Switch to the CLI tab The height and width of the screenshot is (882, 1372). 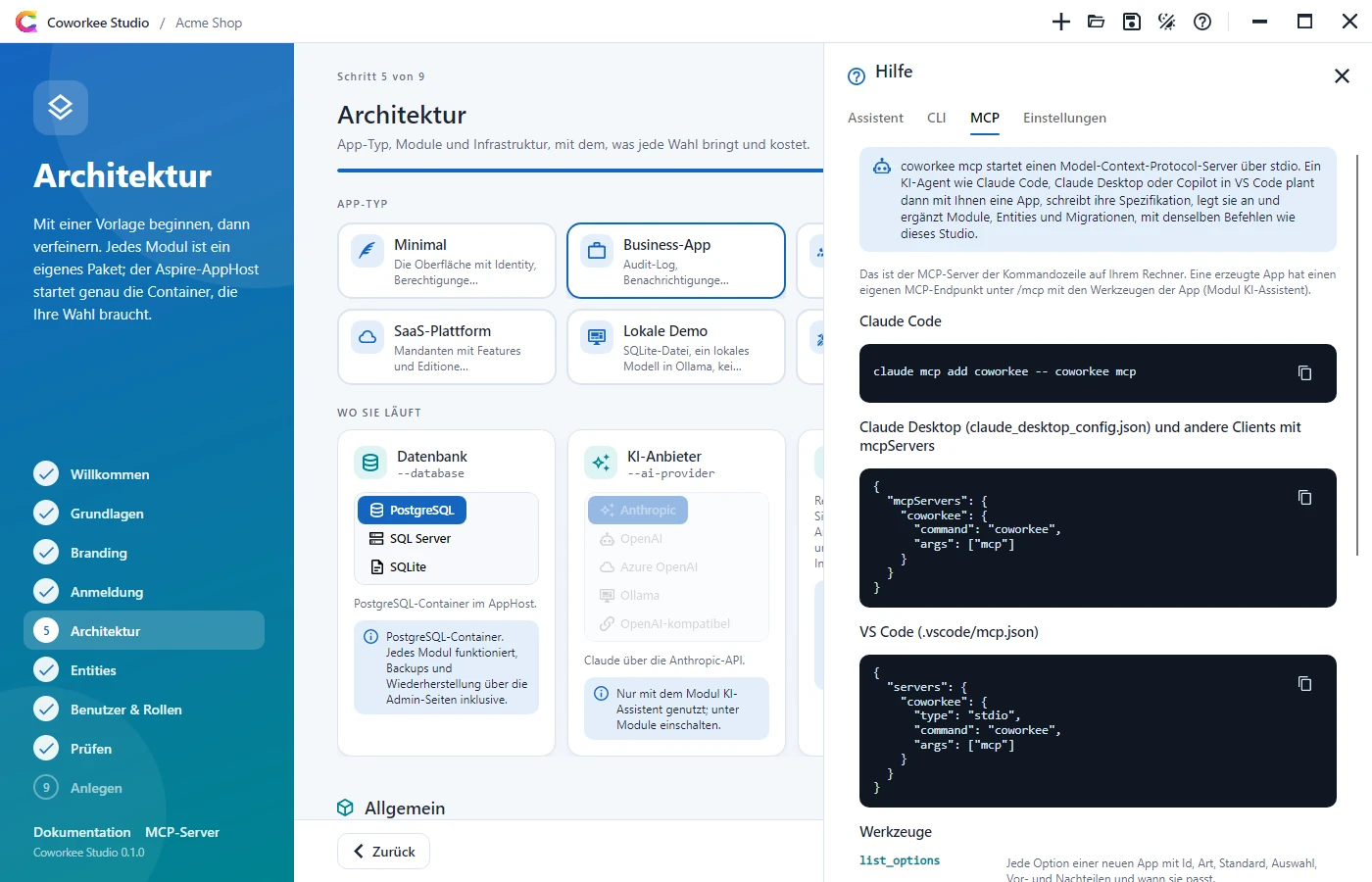(x=937, y=118)
